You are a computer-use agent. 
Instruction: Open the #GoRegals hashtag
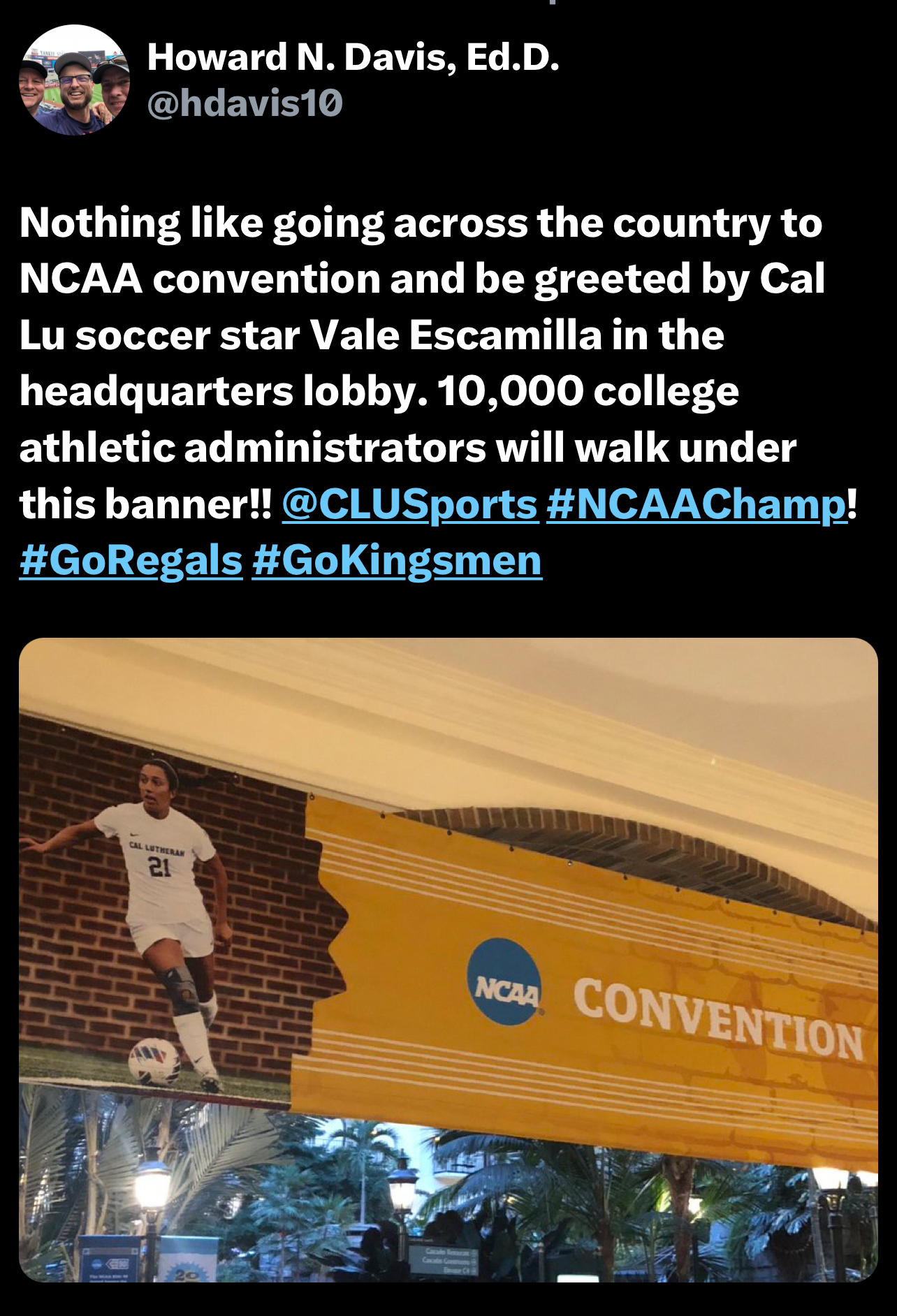pos(131,561)
